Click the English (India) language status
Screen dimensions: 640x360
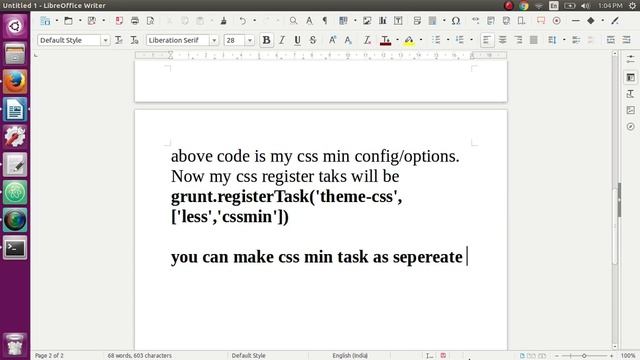point(350,356)
